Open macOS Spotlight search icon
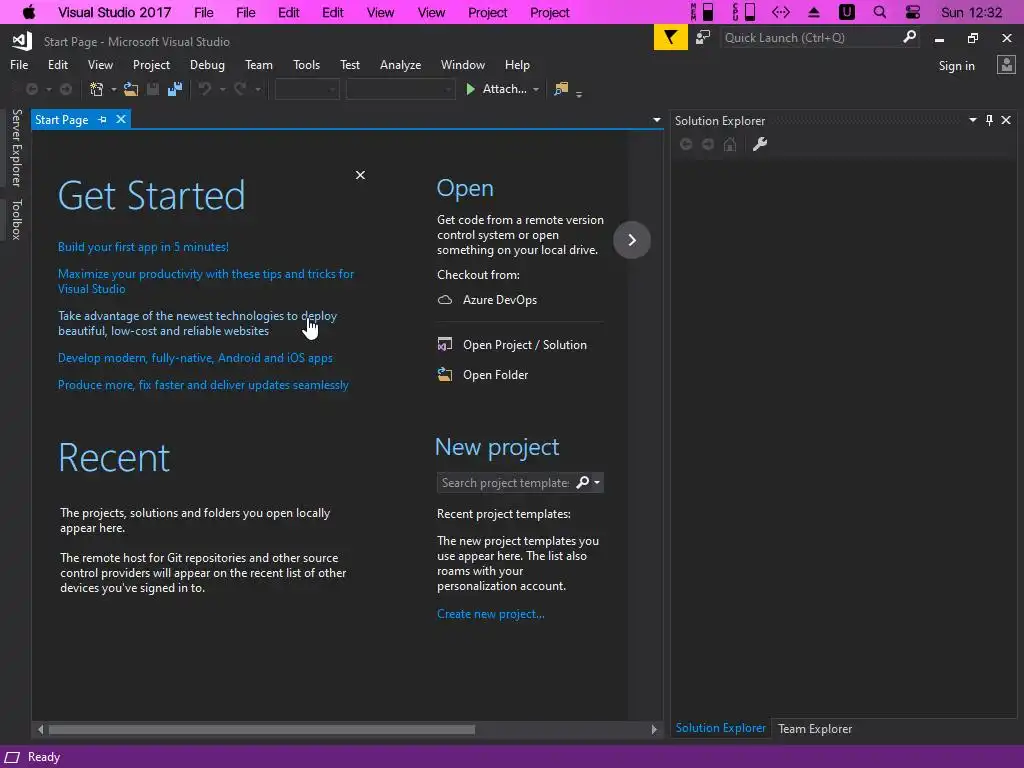 tap(880, 12)
